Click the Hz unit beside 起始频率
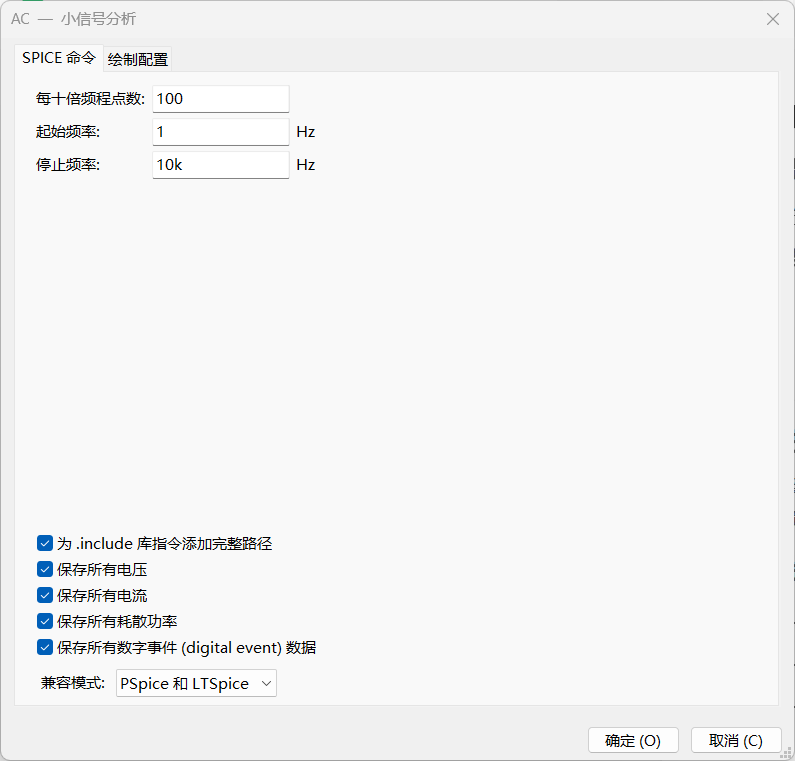 305,132
